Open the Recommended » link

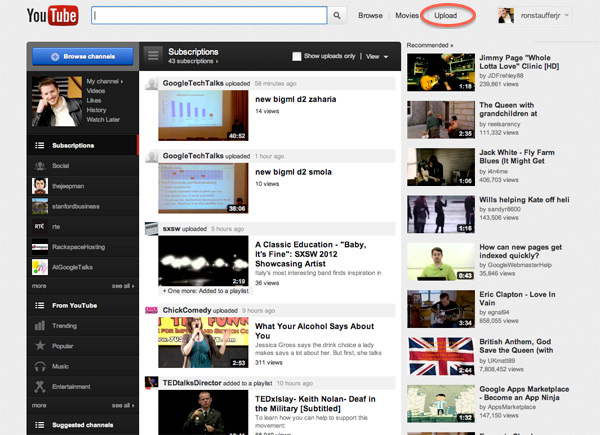(x=430, y=45)
